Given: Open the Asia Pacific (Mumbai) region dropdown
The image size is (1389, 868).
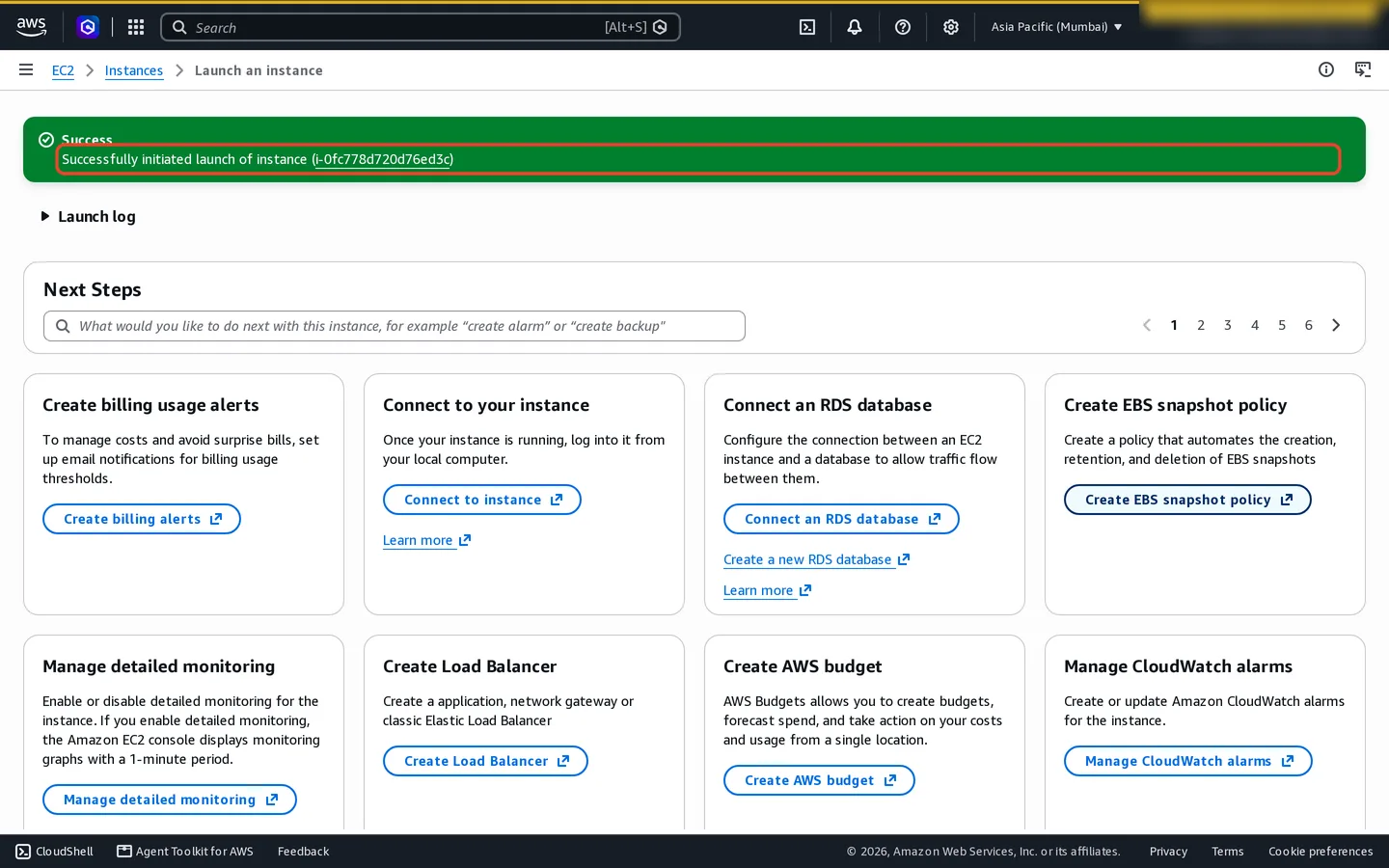Looking at the screenshot, I should 1057,27.
